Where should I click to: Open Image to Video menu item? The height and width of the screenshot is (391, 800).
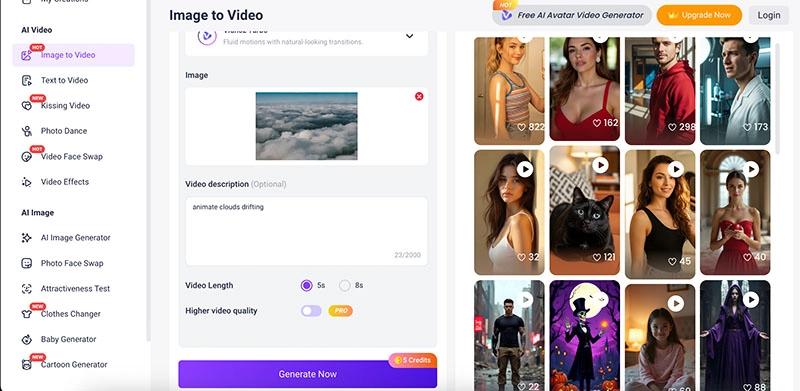point(73,55)
